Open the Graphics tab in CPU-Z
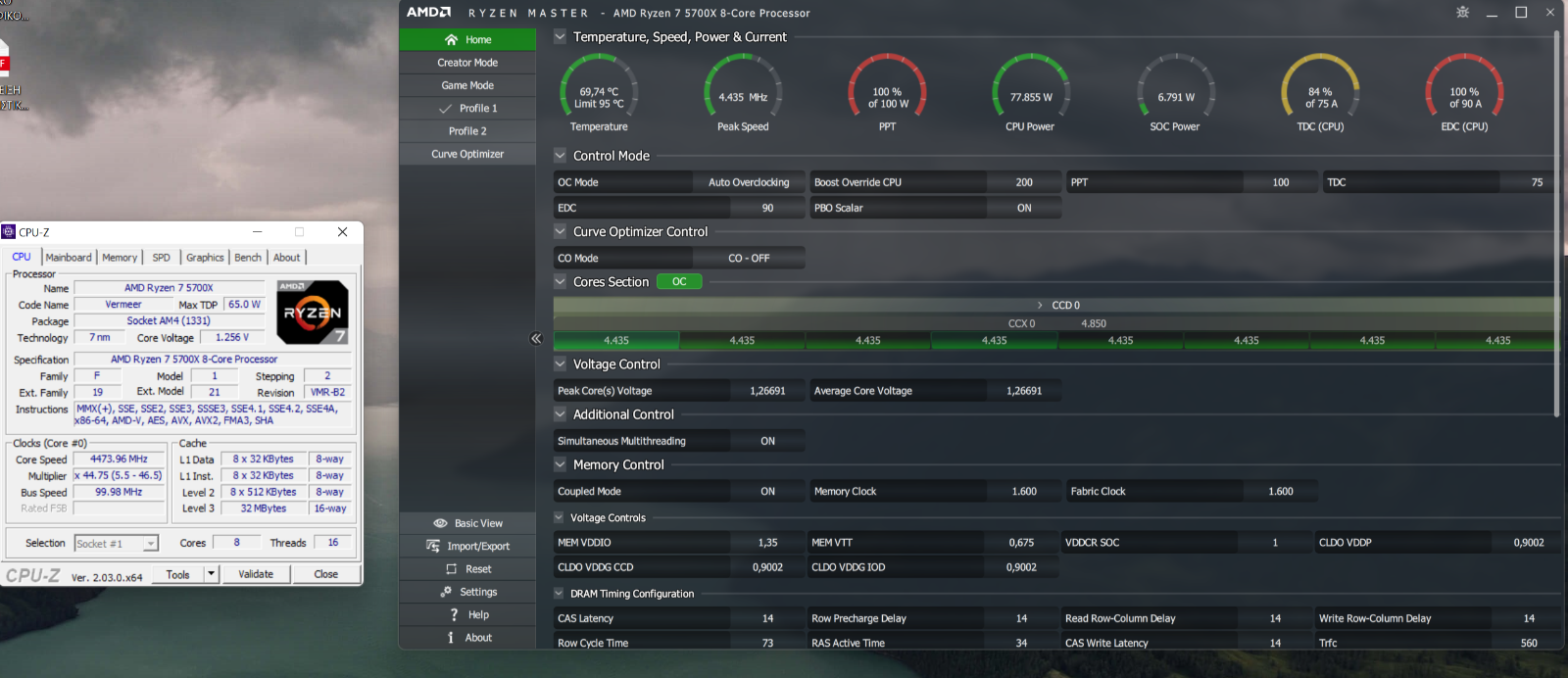Viewport: 1568px width, 678px height. (205, 258)
